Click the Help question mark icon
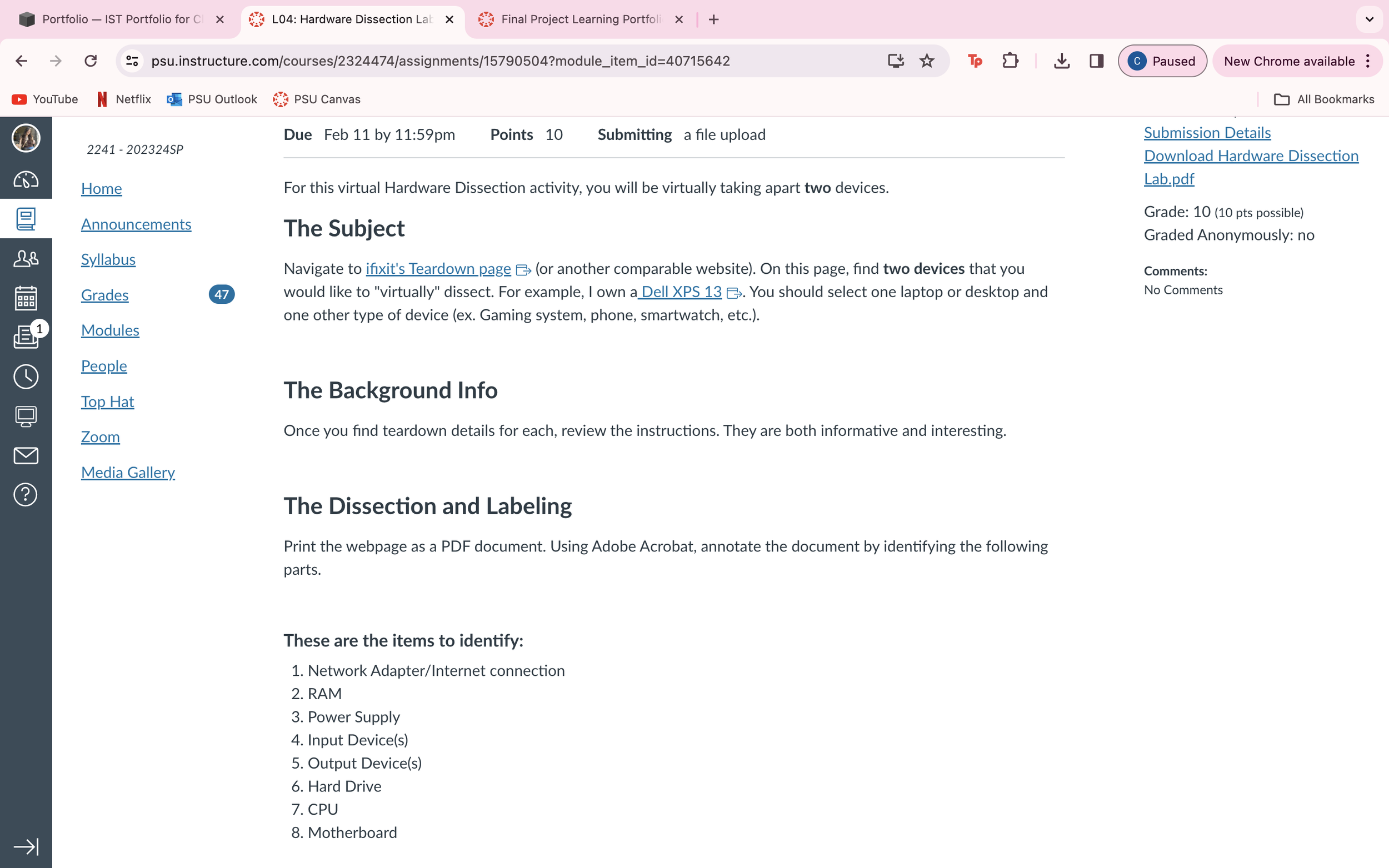The width and height of the screenshot is (1389, 868). 26,495
